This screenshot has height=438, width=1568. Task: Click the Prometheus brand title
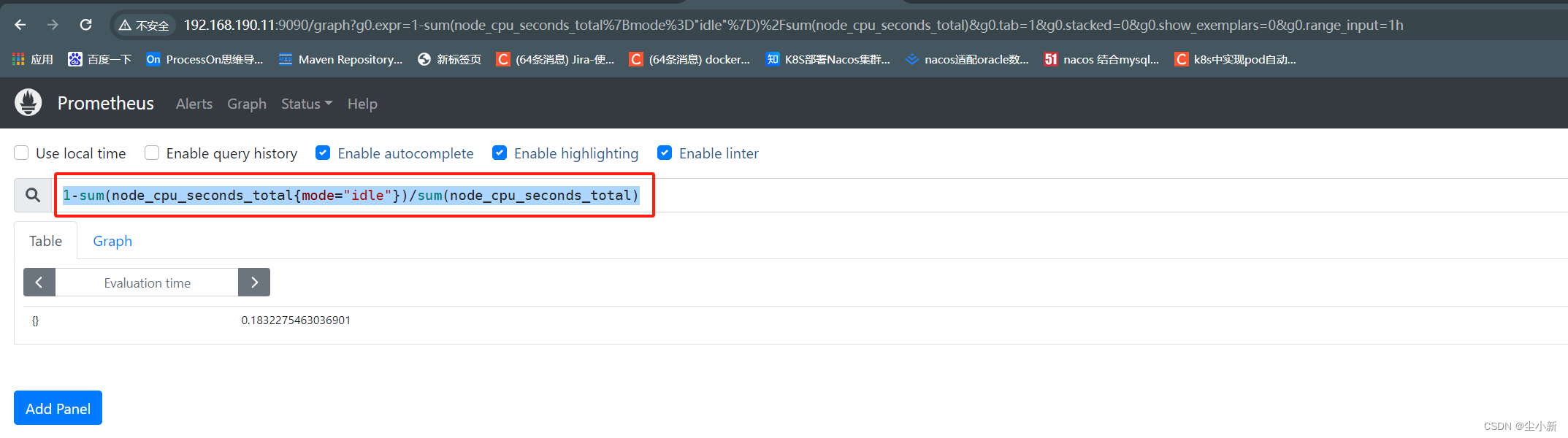click(x=106, y=103)
